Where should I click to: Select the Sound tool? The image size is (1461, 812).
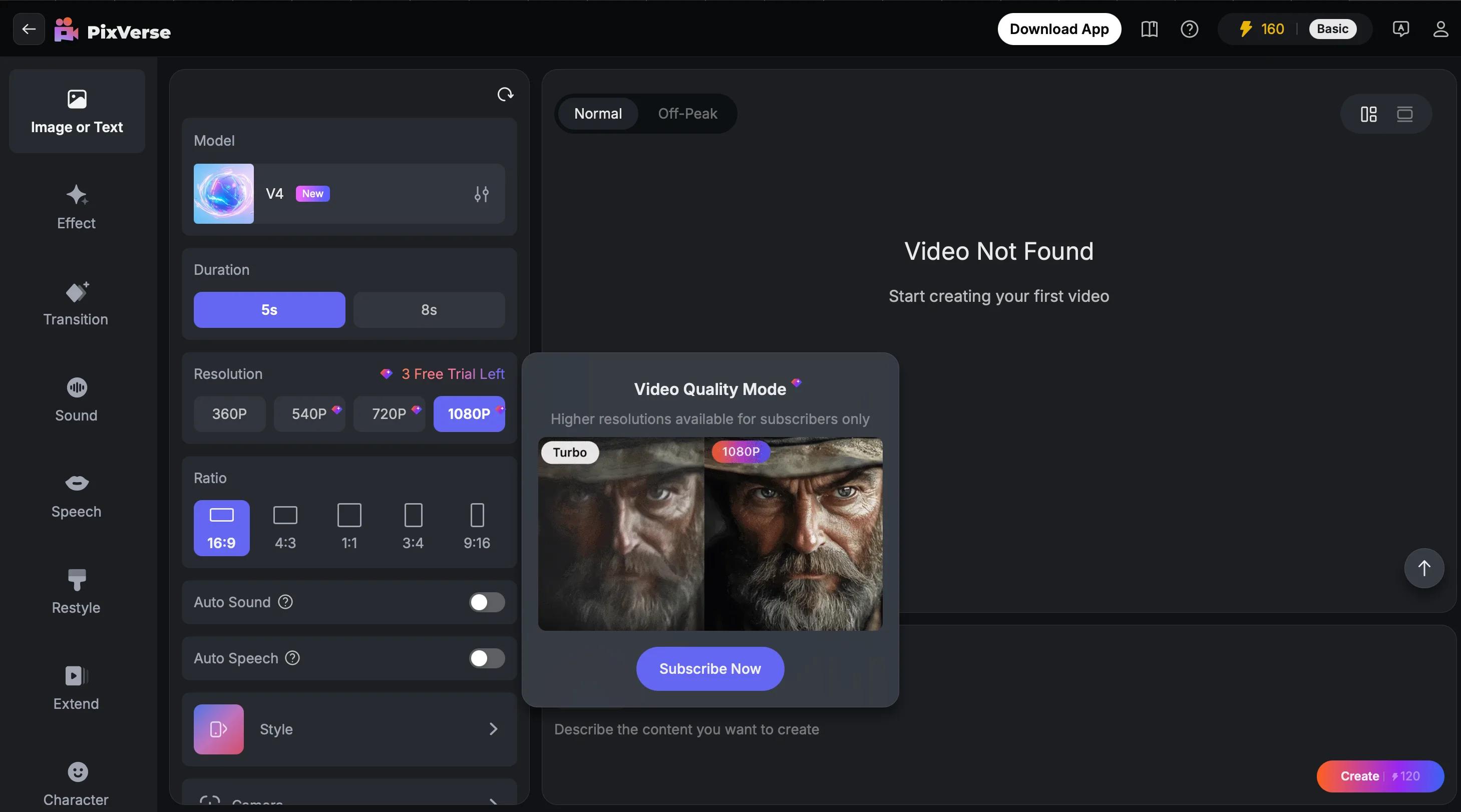(x=77, y=399)
